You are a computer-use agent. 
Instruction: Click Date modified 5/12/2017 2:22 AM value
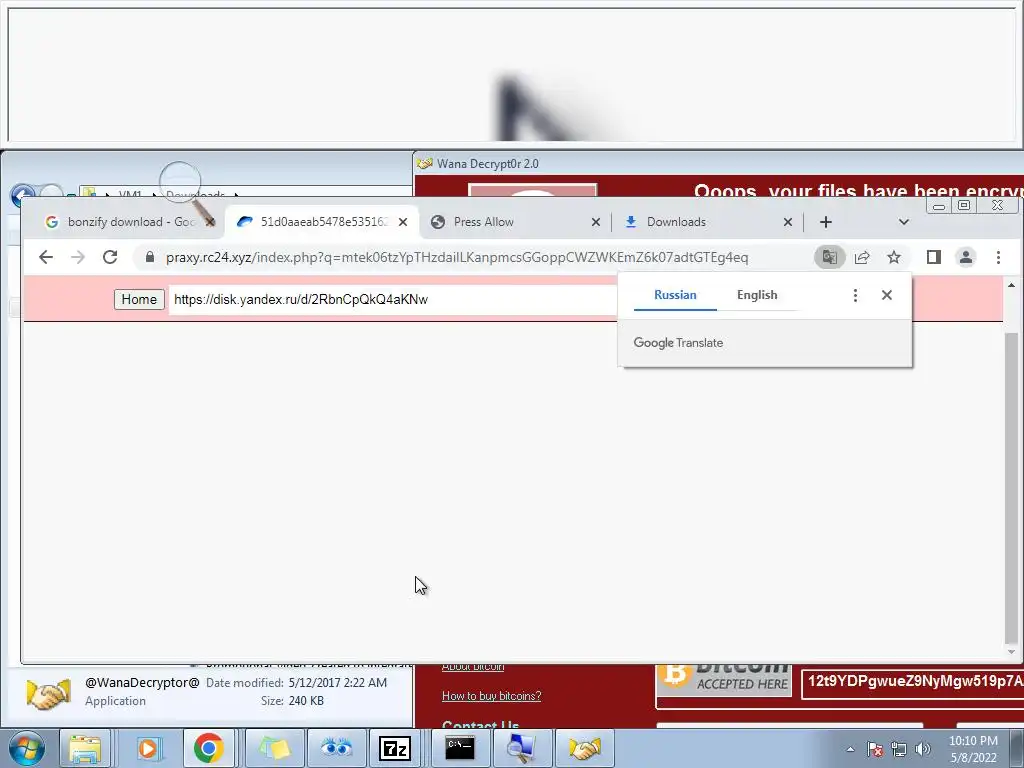(338, 683)
